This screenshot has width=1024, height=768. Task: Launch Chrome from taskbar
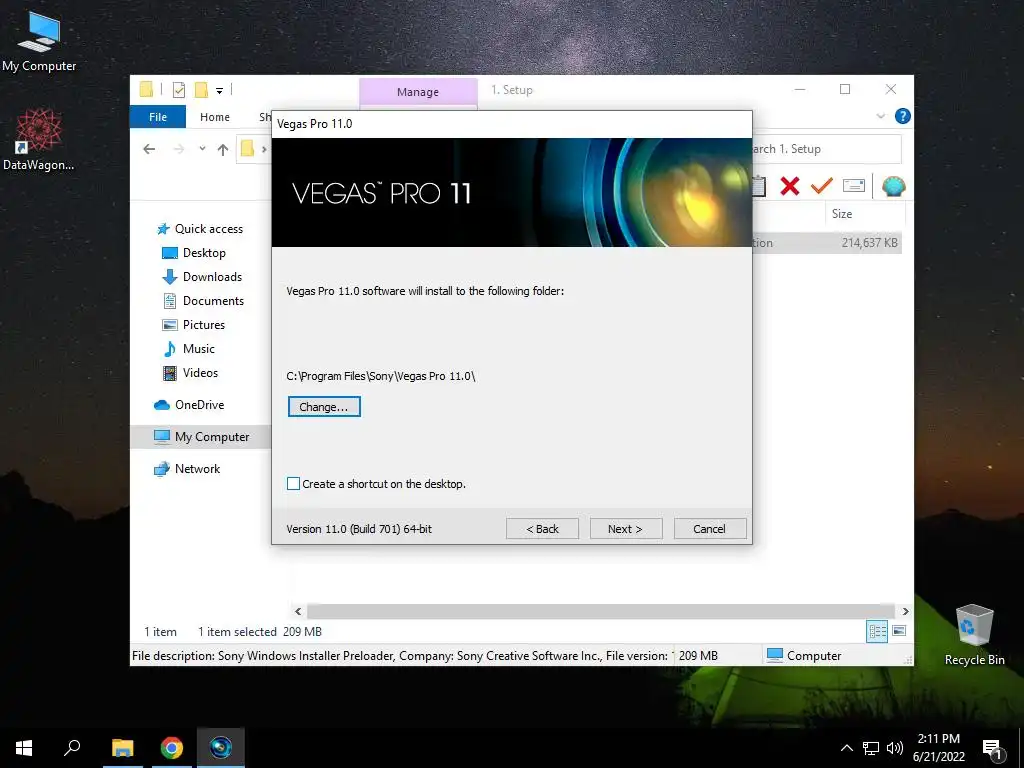point(172,748)
